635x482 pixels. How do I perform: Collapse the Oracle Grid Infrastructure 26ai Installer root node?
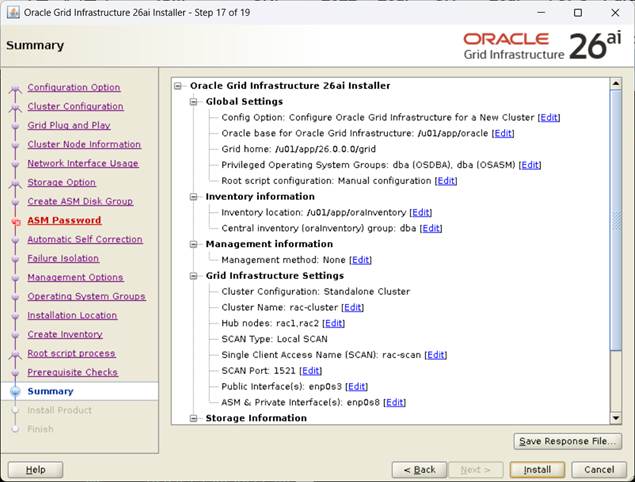coord(178,86)
